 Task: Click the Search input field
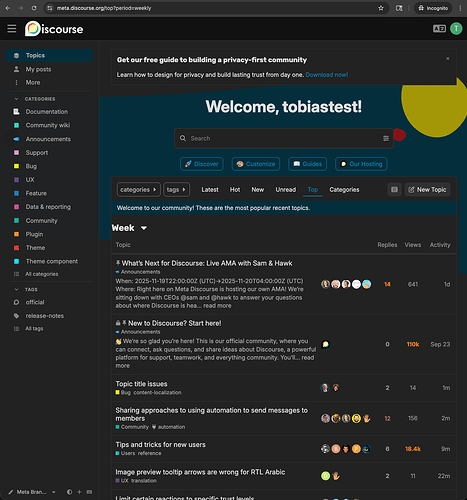tap(284, 138)
